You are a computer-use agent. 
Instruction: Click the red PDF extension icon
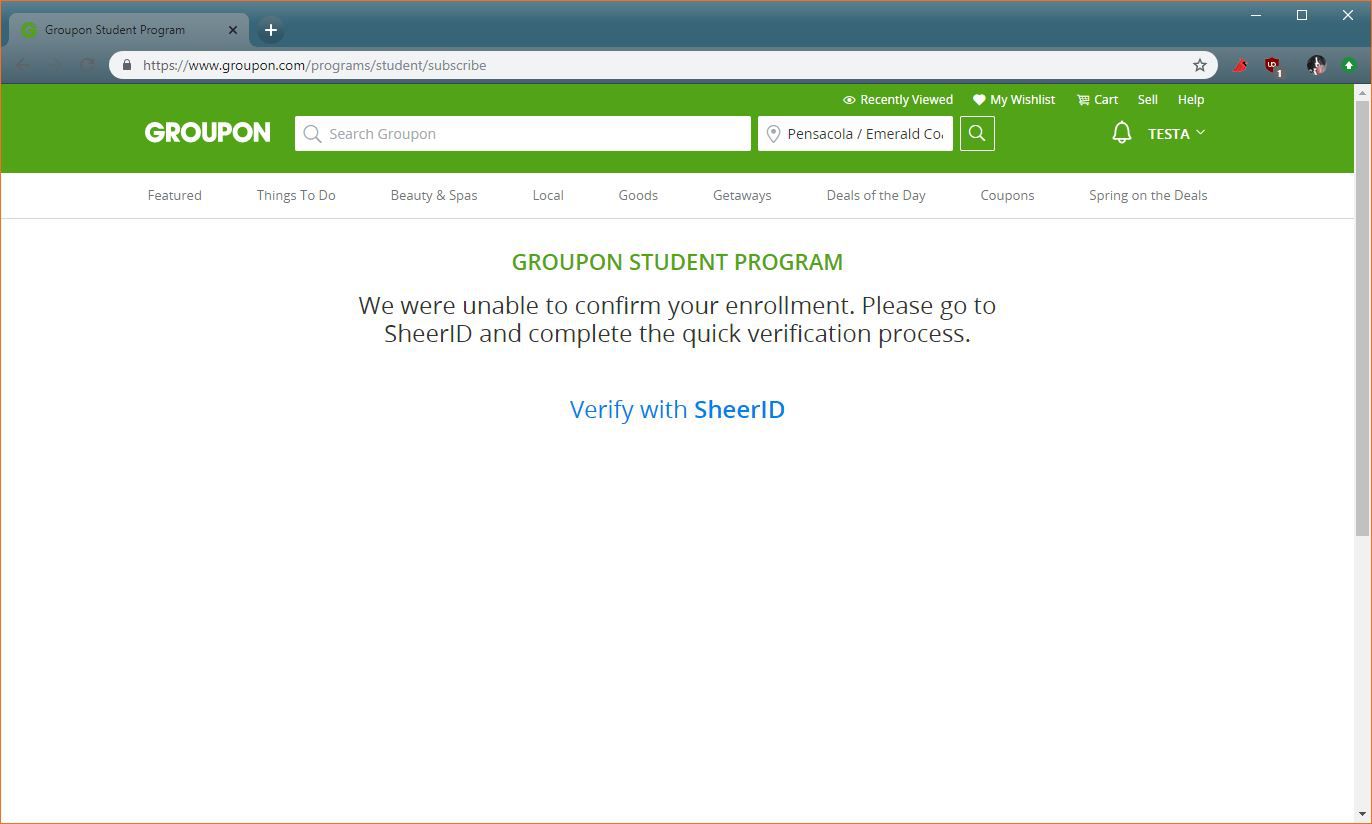pyautogui.click(x=1240, y=65)
